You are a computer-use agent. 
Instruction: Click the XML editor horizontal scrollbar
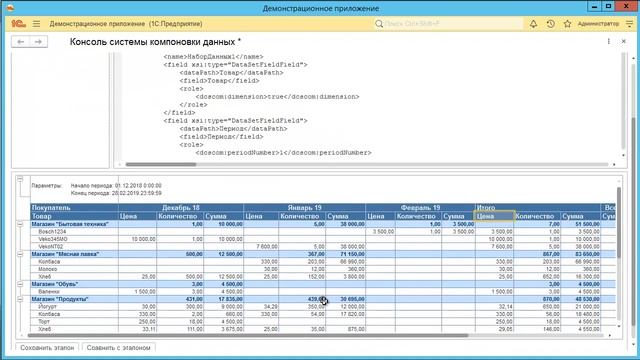pyautogui.click(x=161, y=164)
